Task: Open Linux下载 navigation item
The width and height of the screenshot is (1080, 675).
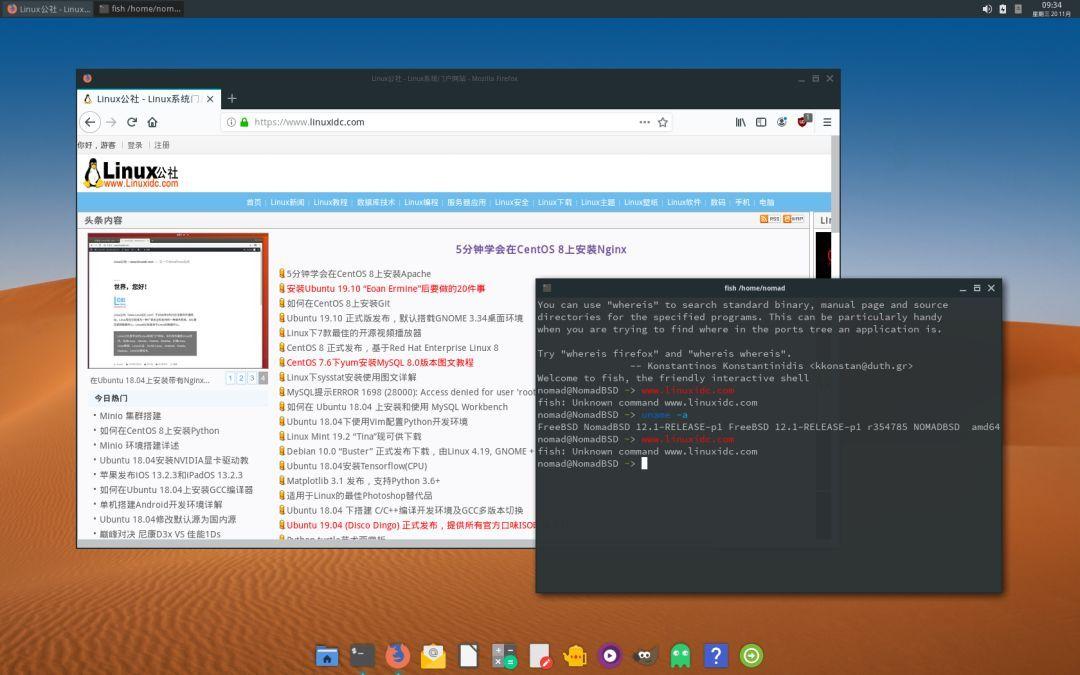Action: (555, 202)
